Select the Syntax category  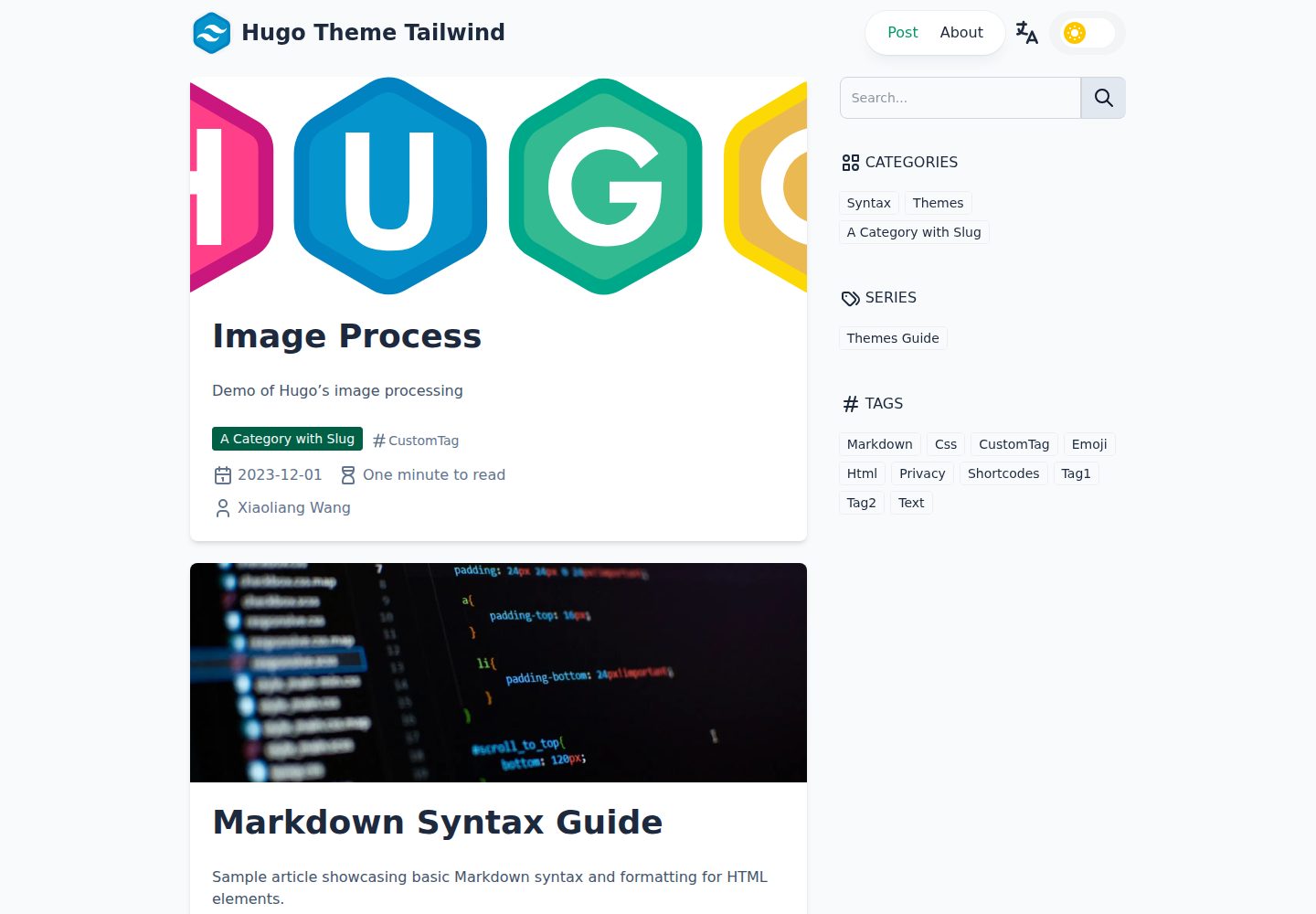[x=868, y=203]
